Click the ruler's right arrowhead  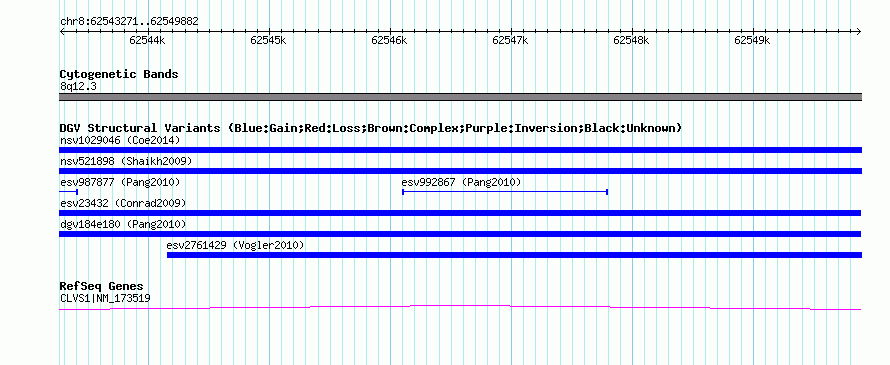[859, 31]
